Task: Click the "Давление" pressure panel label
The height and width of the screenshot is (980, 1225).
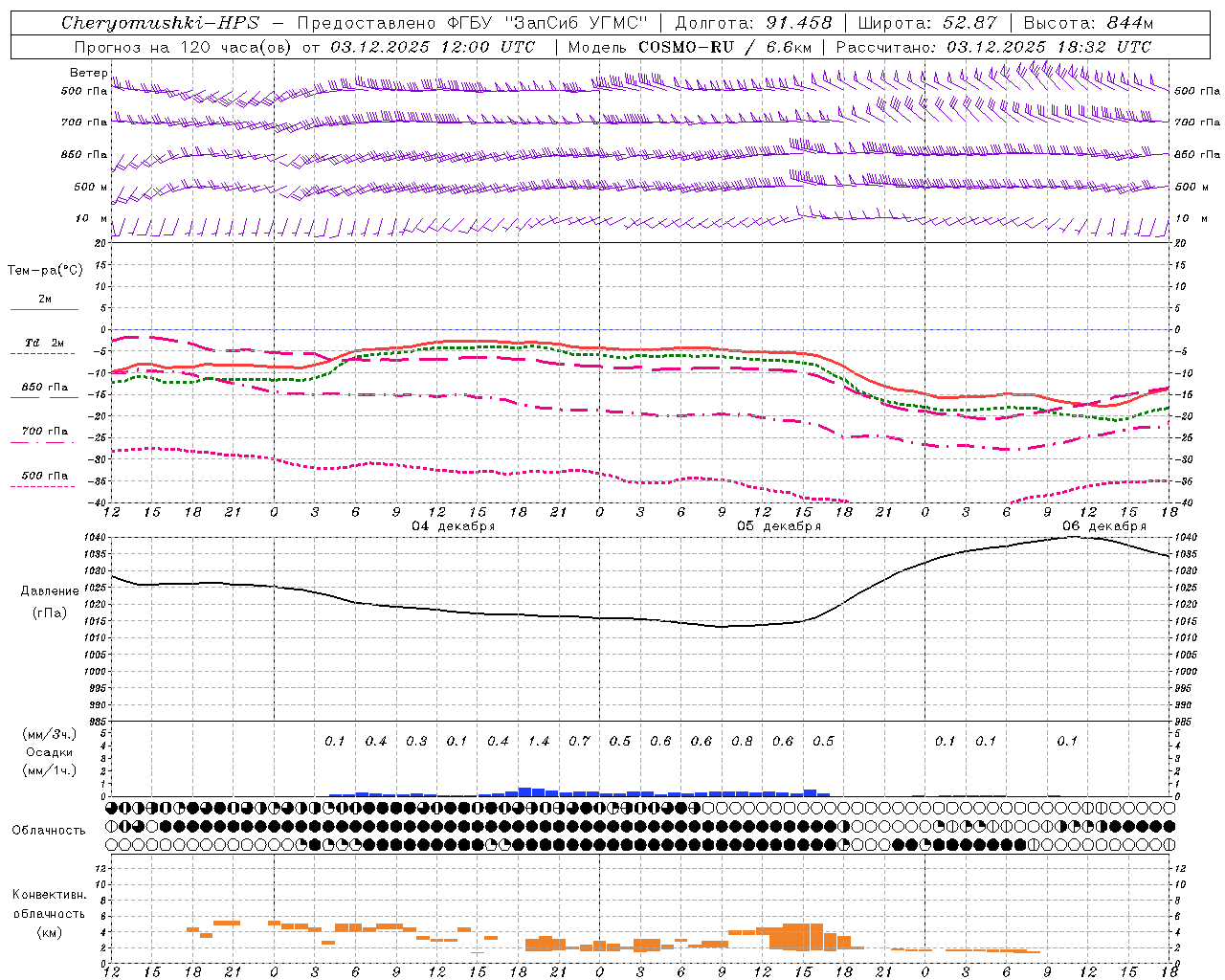Action: [50, 591]
